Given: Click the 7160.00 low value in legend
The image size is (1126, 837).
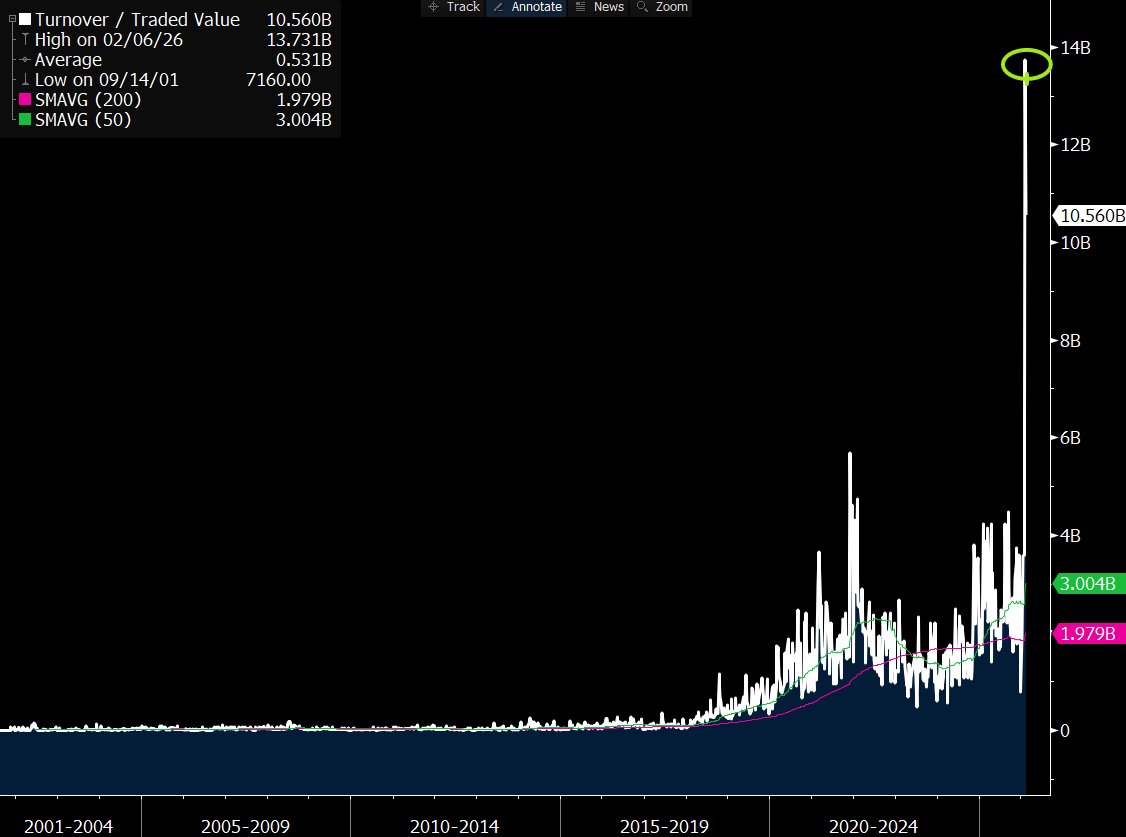Looking at the screenshot, I should 279,80.
